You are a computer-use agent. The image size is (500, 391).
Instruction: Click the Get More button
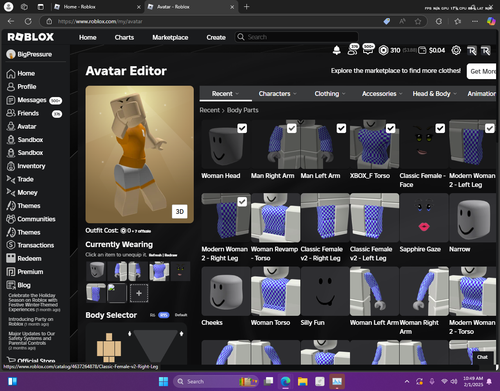point(482,71)
